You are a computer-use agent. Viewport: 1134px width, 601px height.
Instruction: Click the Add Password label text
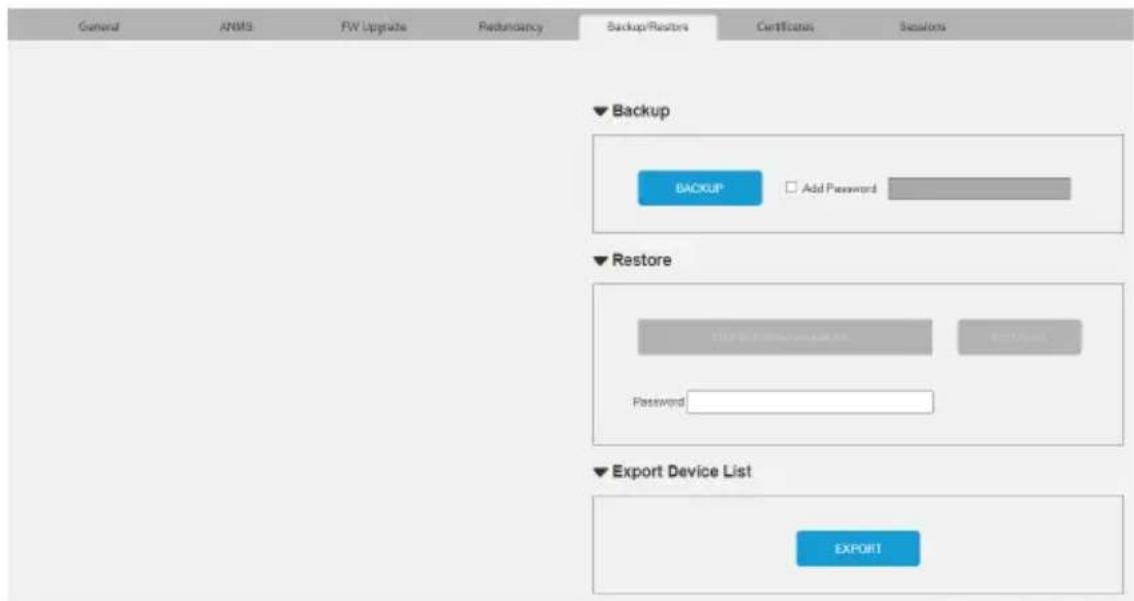pyautogui.click(x=839, y=188)
